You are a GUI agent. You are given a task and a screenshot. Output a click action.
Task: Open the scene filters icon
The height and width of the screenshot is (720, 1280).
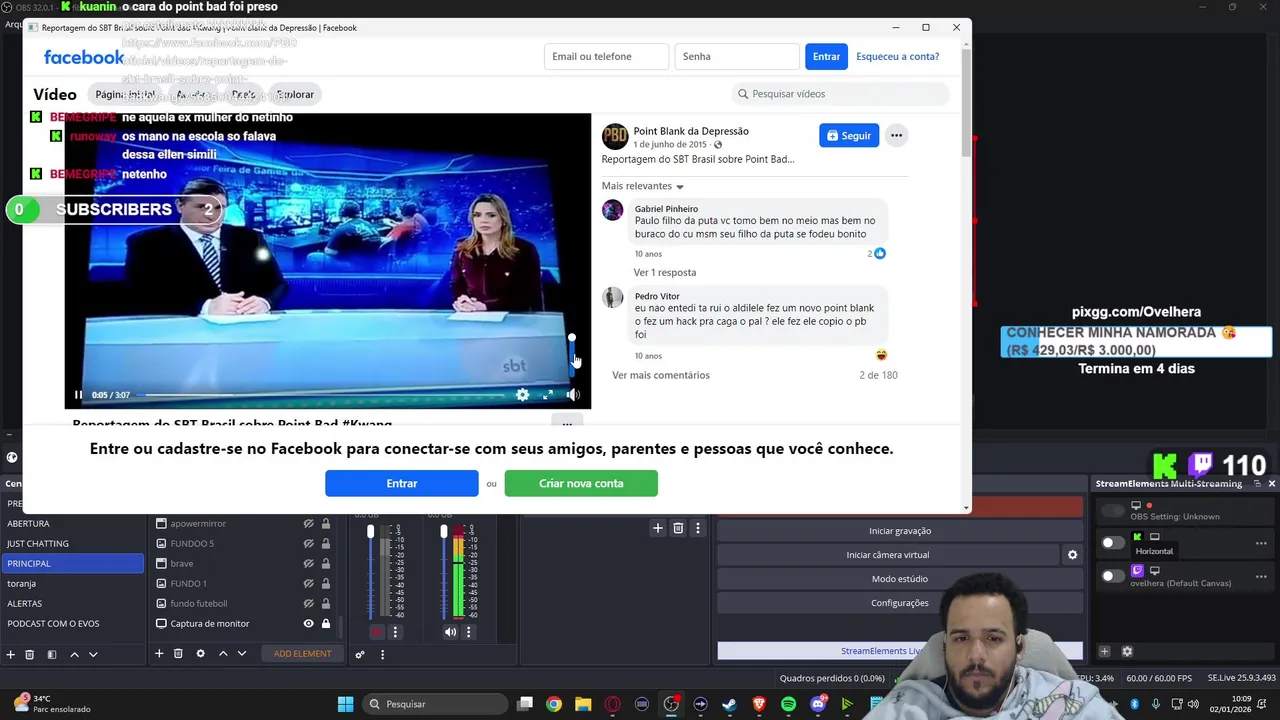51,654
